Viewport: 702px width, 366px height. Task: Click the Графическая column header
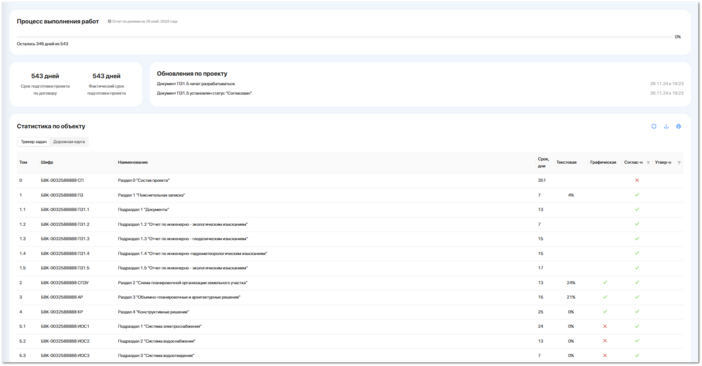pyautogui.click(x=603, y=162)
